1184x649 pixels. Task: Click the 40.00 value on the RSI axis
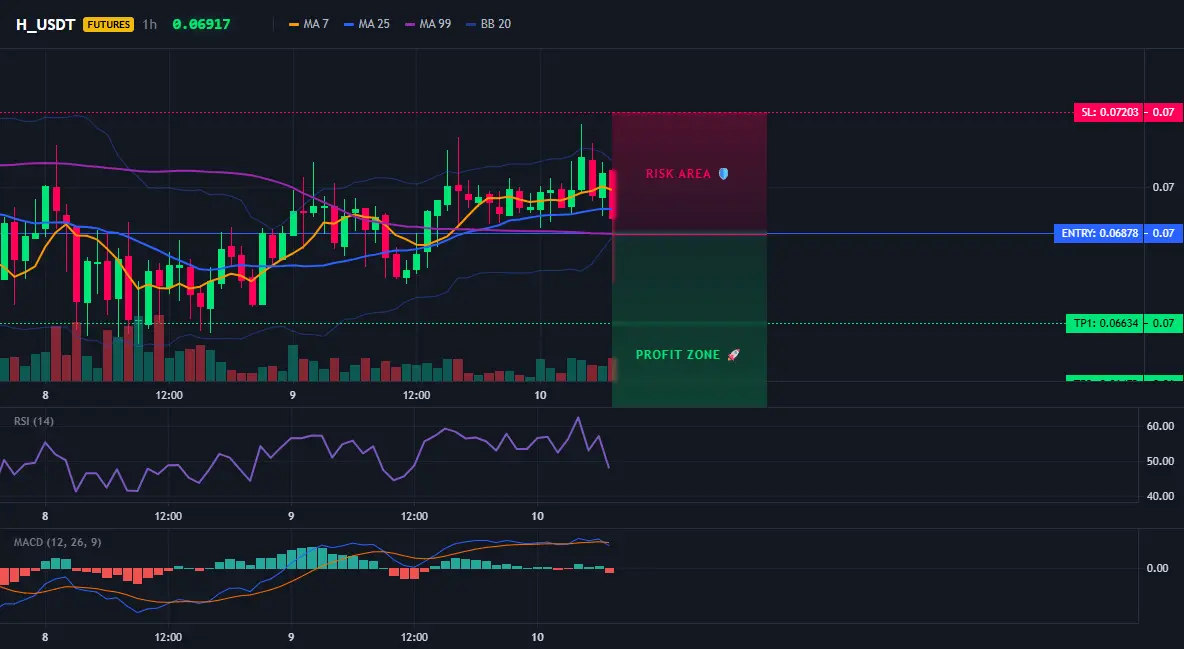tap(1160, 496)
